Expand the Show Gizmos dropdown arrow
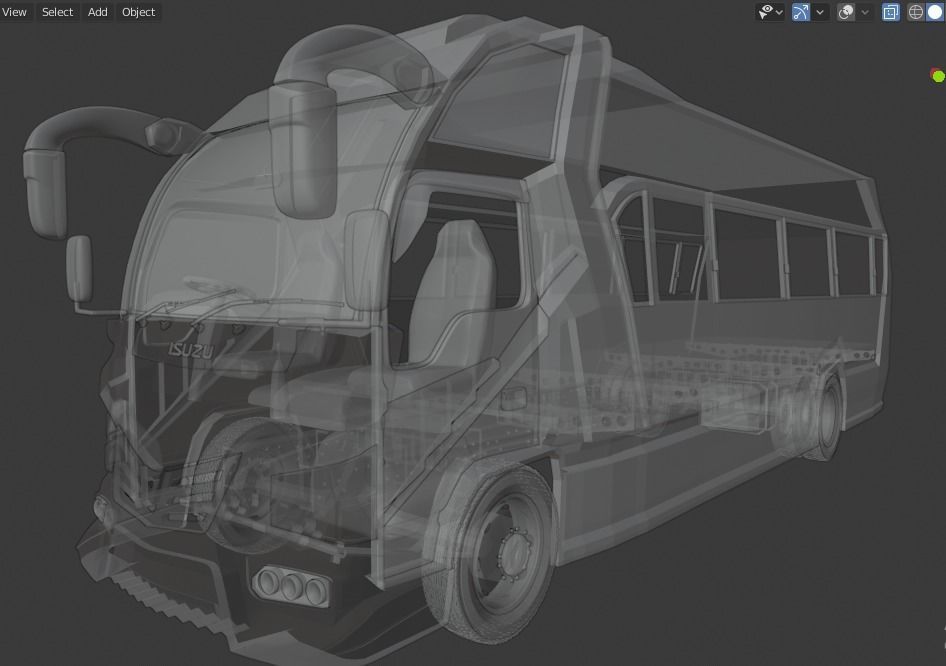 (819, 11)
